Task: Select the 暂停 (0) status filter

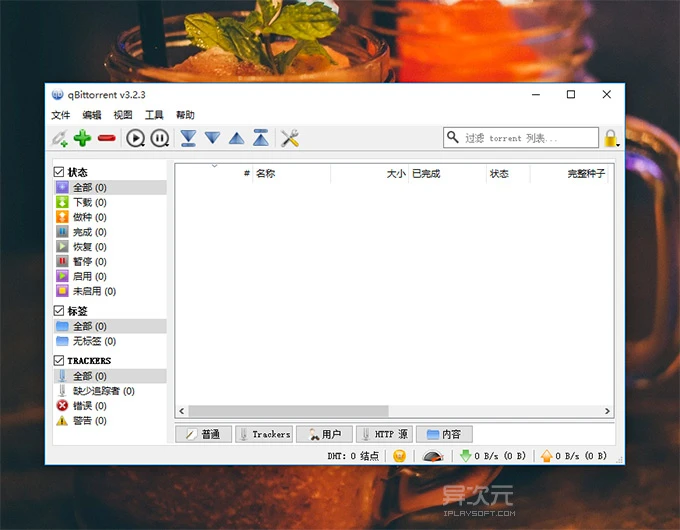Action: tap(110, 261)
